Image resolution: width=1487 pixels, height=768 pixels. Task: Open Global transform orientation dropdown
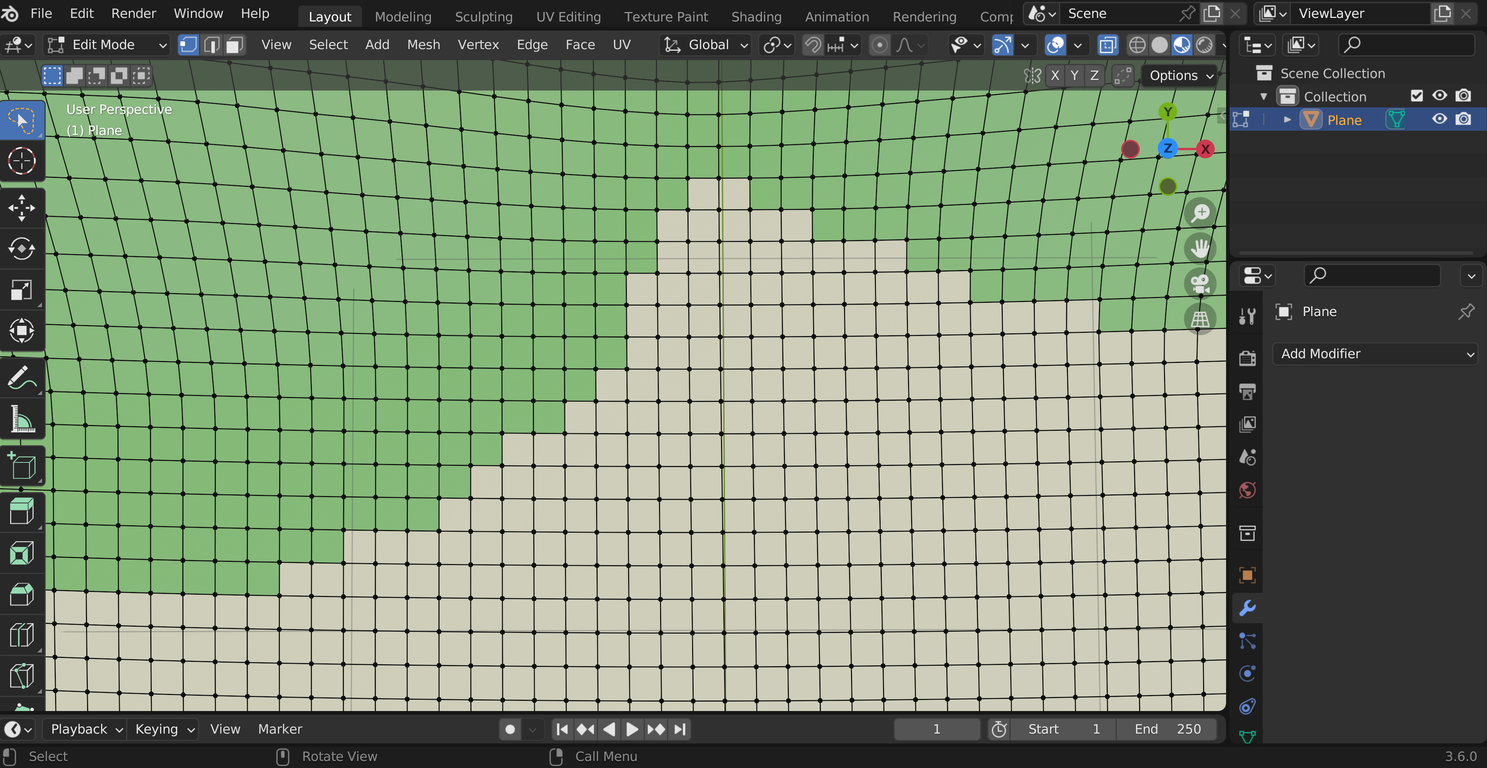(x=706, y=45)
